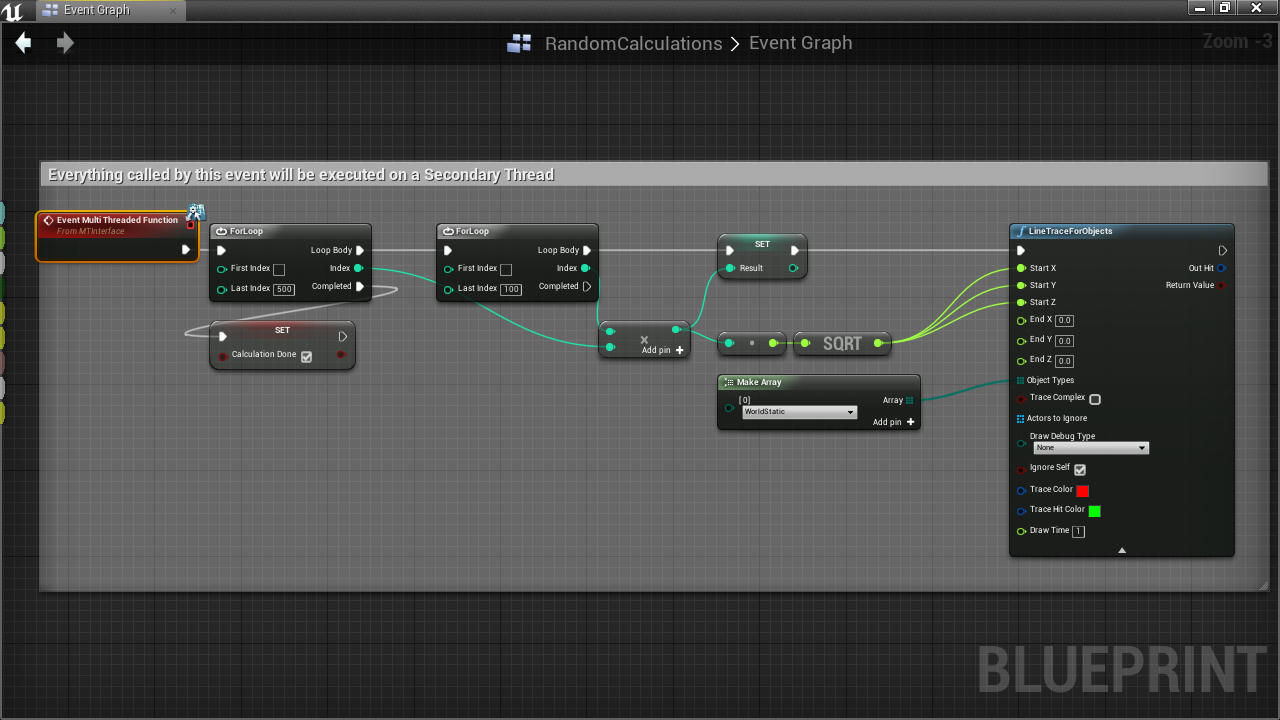Click the function icon on LineTraceForObjects header
Image resolution: width=1280 pixels, height=720 pixels.
[x=1019, y=231]
